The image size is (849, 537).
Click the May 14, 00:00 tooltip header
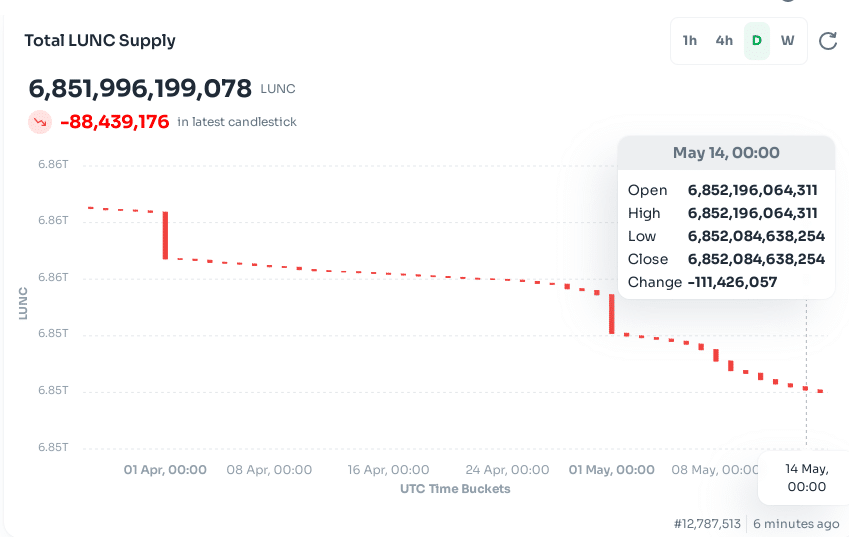pyautogui.click(x=726, y=153)
